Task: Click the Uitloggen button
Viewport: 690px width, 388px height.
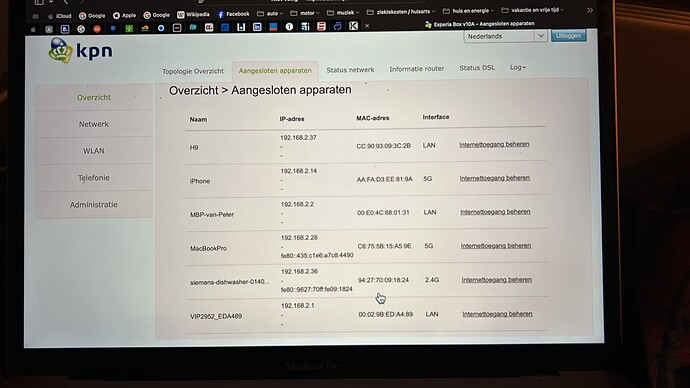Action: (x=568, y=36)
